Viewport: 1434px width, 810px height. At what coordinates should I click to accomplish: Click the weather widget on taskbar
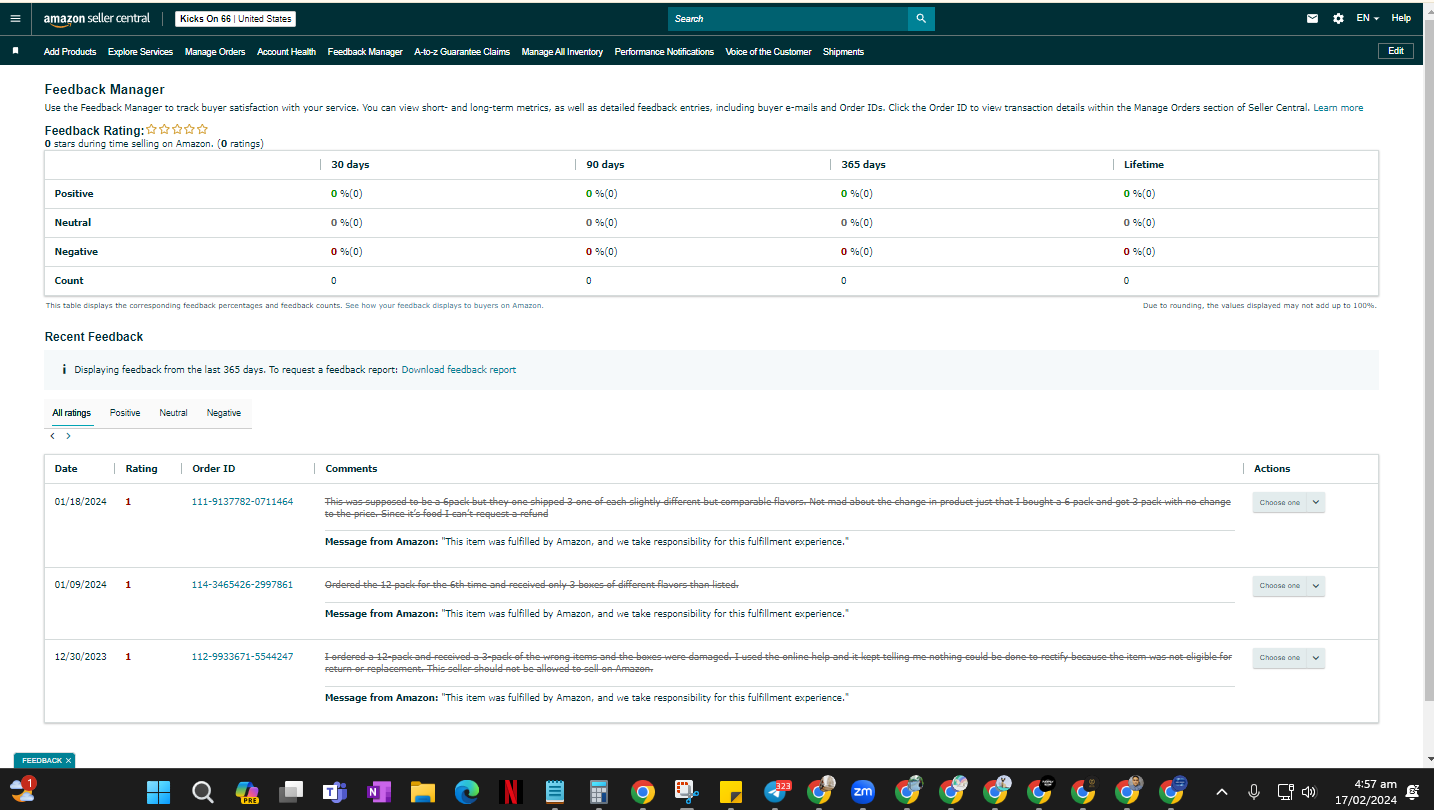pyautogui.click(x=23, y=790)
